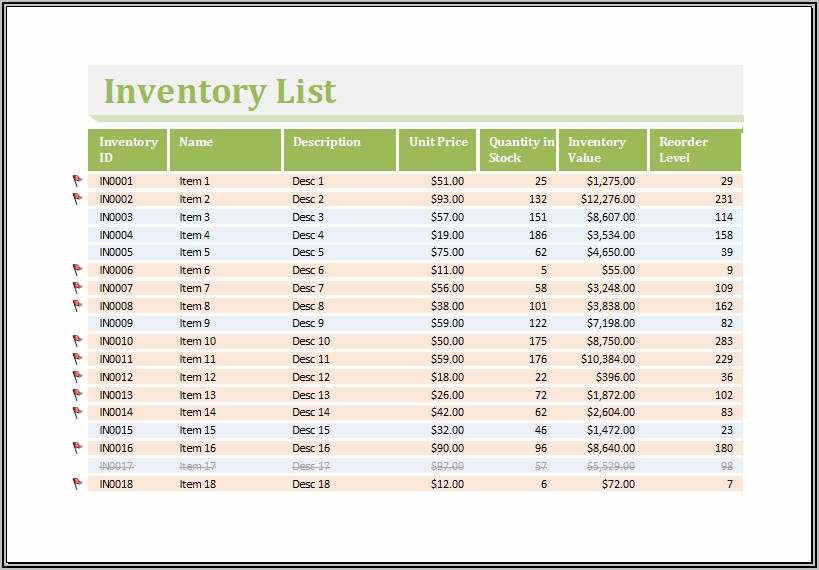This screenshot has height=570, width=819.
Task: Click the flag beside the IN0018 row
Action: (x=77, y=484)
